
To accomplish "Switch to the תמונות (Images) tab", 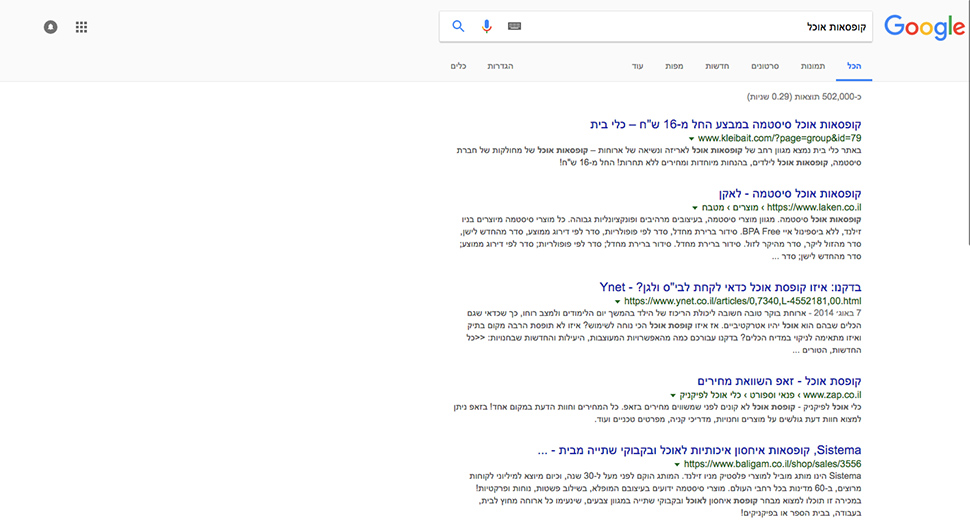I will point(813,66).
